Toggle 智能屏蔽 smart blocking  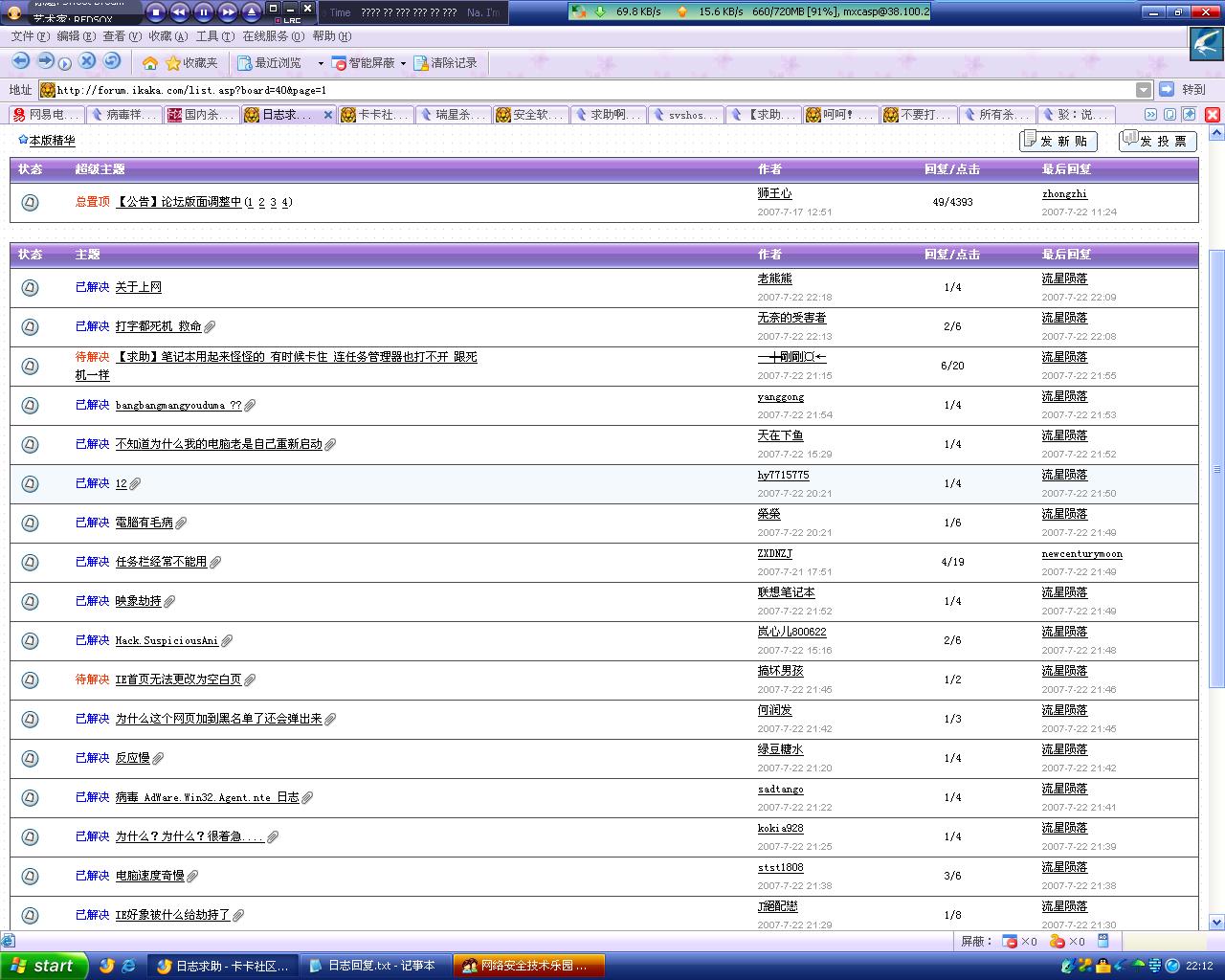tap(363, 63)
